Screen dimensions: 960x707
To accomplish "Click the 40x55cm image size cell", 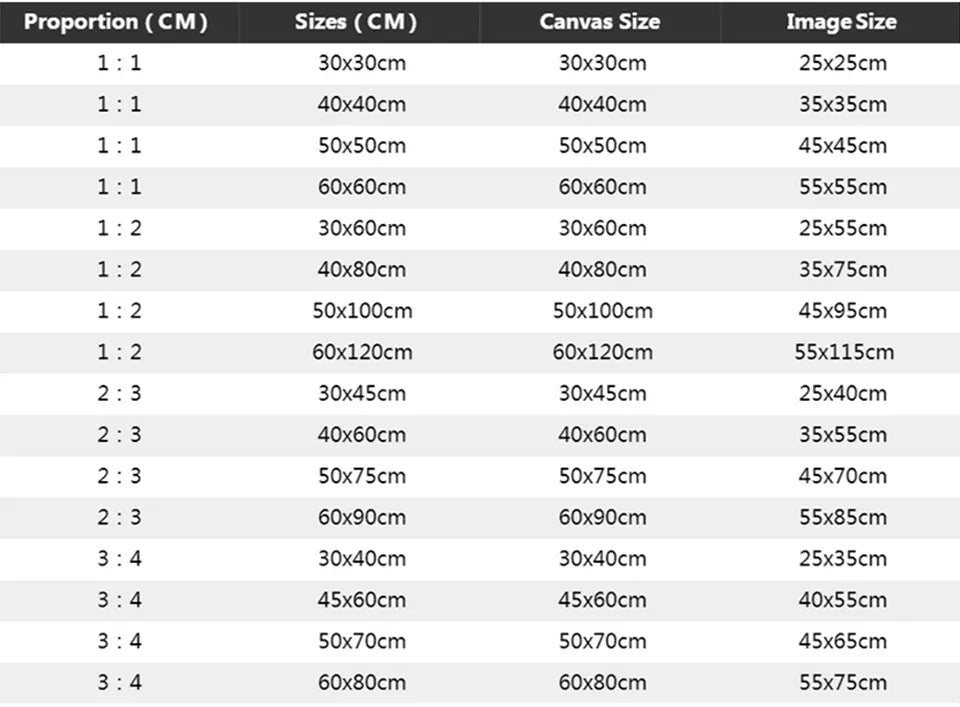I will (843, 600).
